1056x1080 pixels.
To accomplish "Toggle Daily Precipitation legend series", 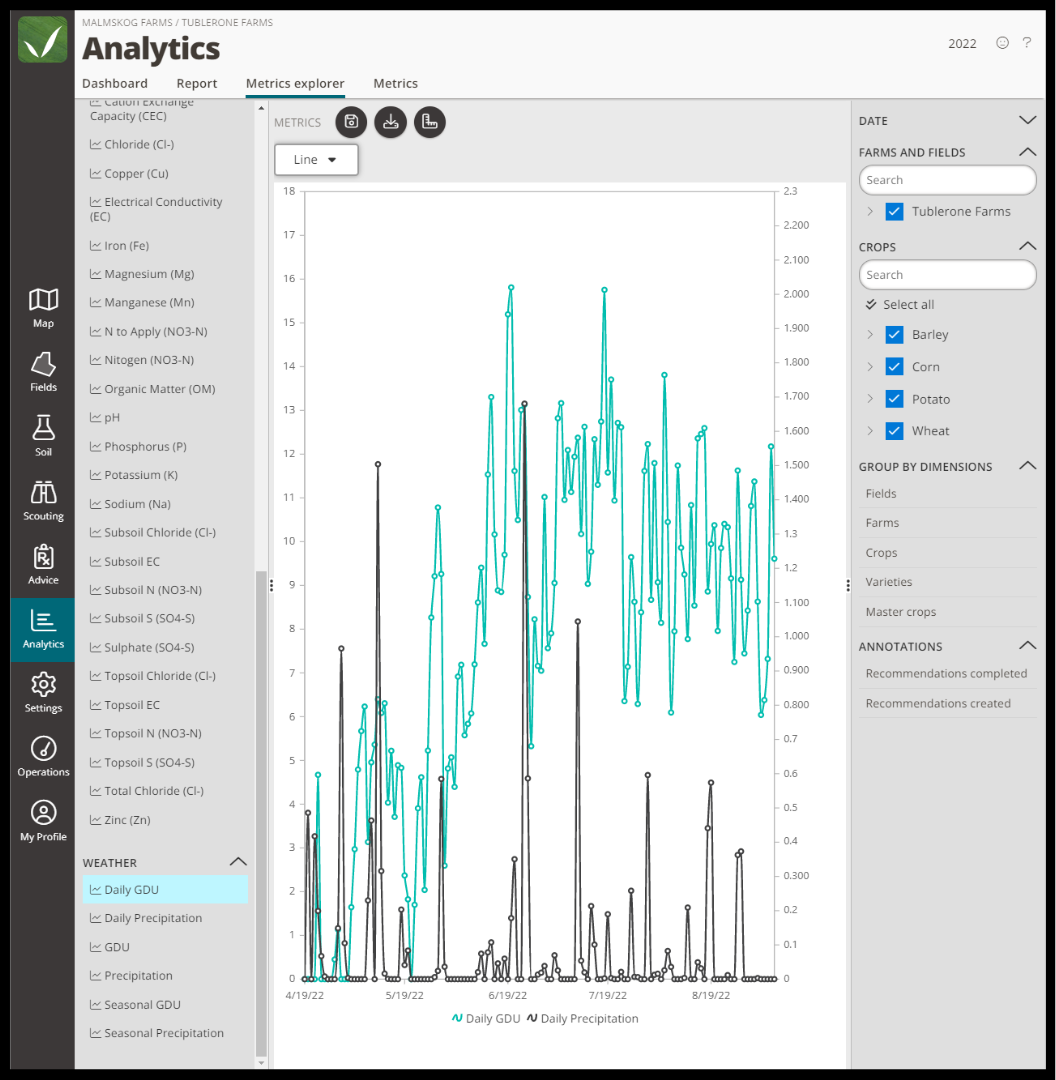I will [x=583, y=1019].
